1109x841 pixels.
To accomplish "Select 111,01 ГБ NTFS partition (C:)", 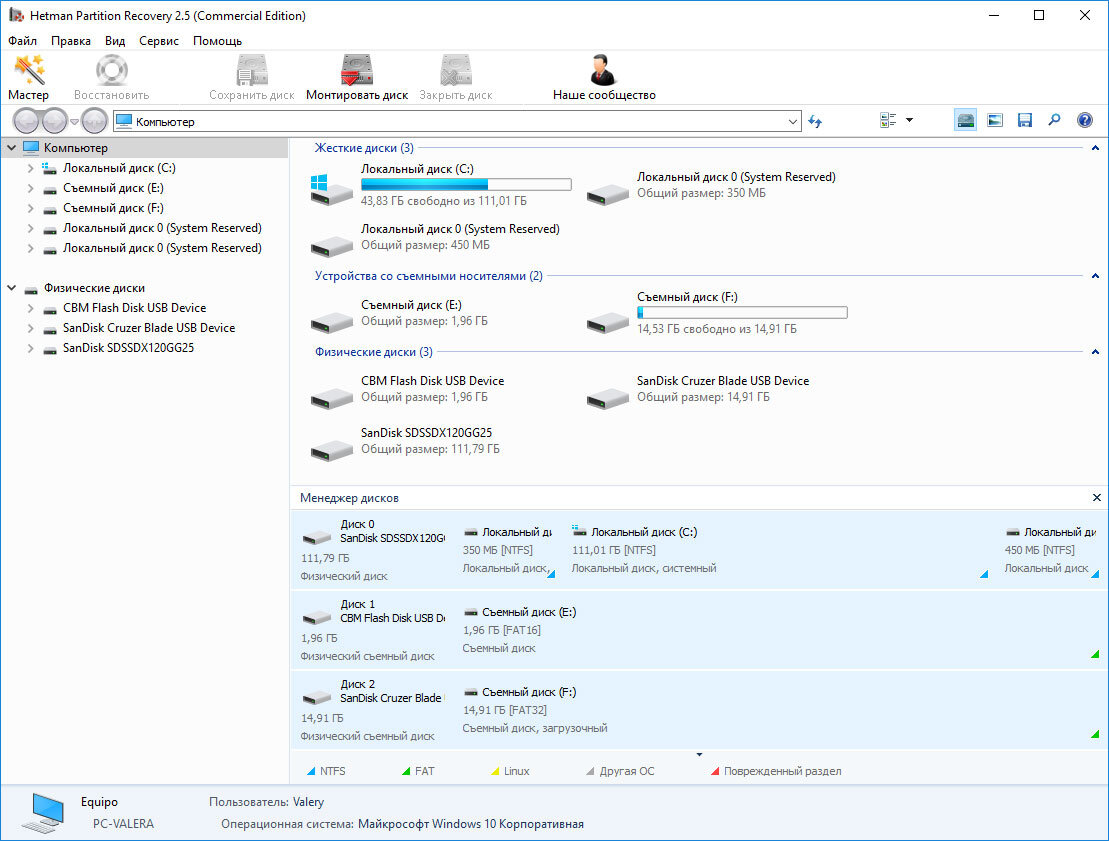I will (x=779, y=550).
